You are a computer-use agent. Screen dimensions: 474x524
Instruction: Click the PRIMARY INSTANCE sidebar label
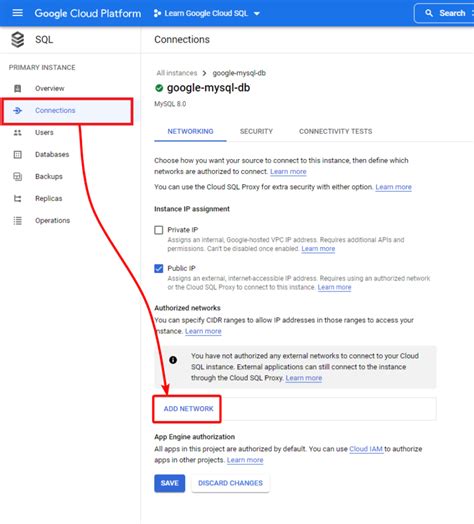42,68
